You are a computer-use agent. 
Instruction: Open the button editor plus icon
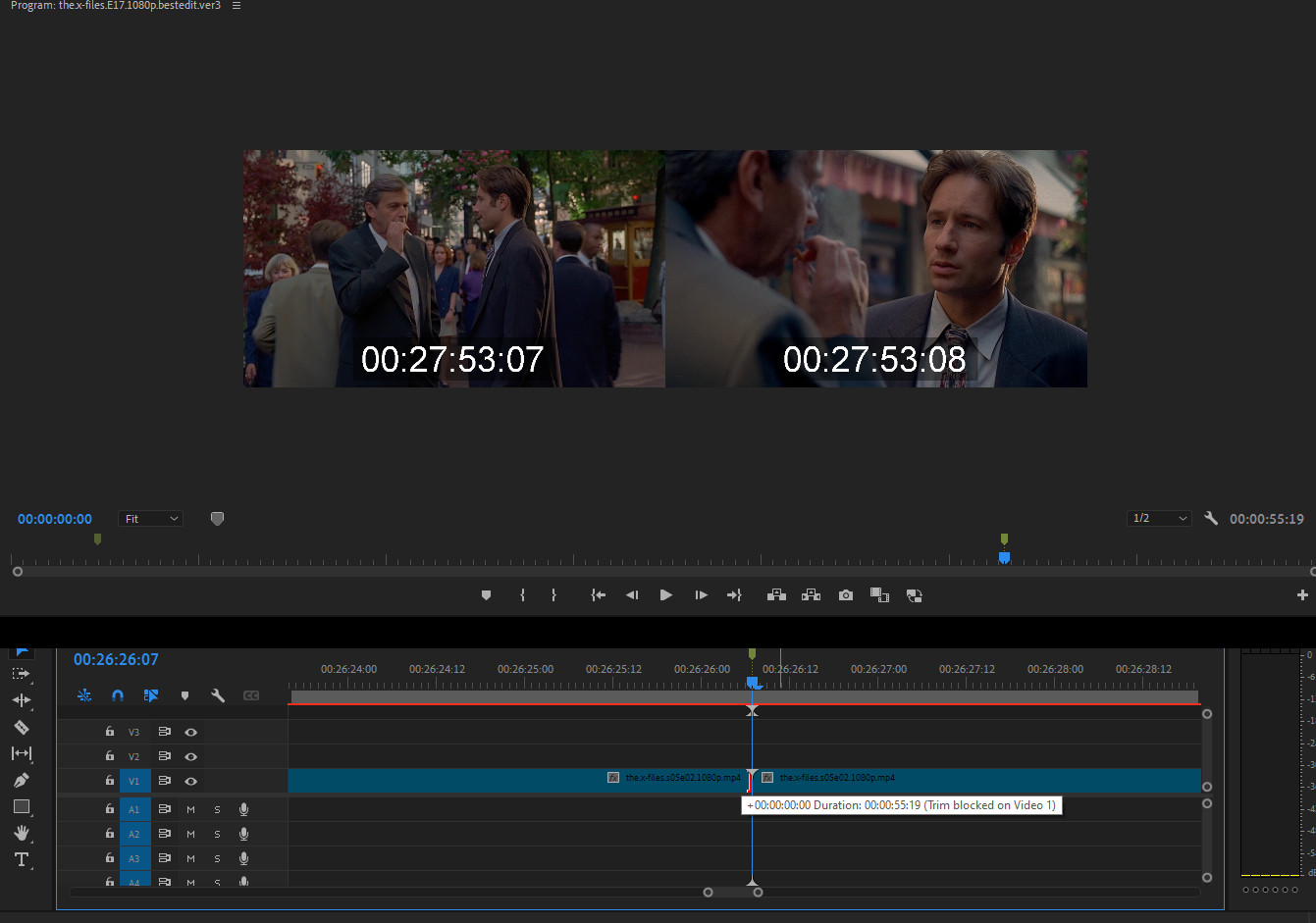[1302, 595]
